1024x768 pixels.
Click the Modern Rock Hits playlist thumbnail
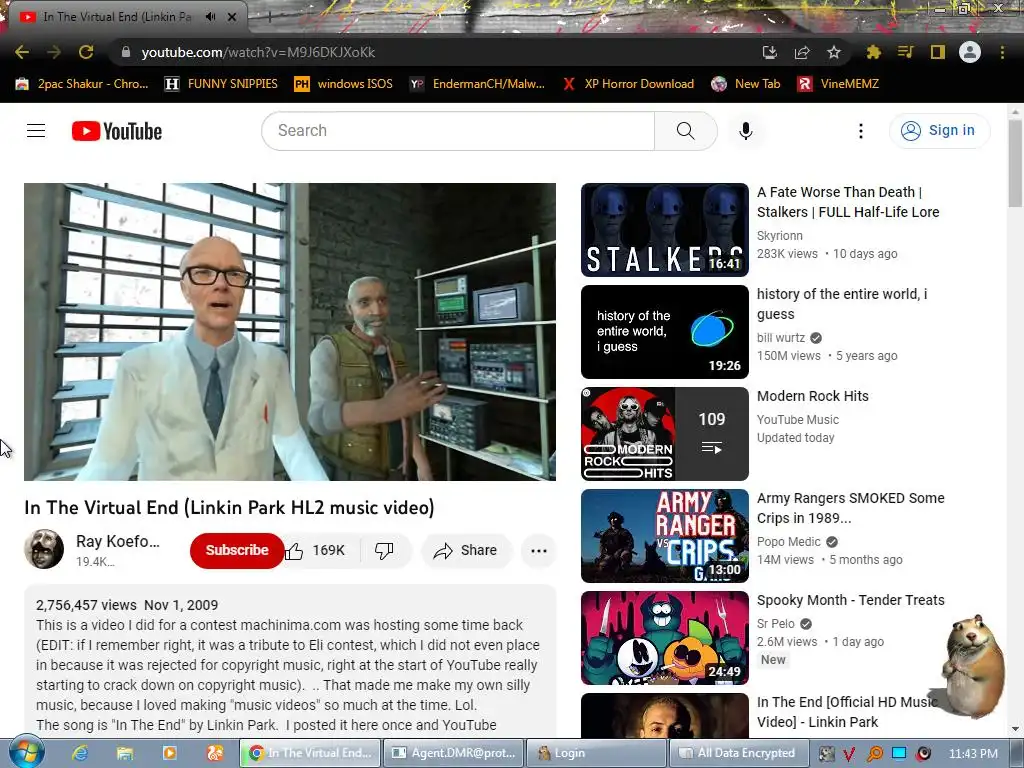(x=665, y=434)
